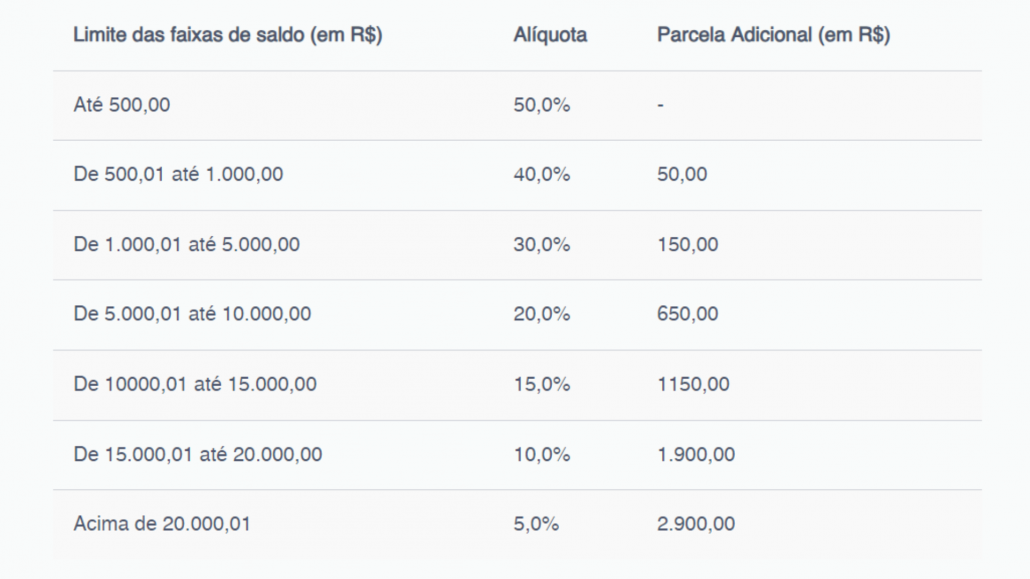Click 'De 1.000,01 até 5.000,00' row label
1030x579 pixels.
click(x=187, y=245)
